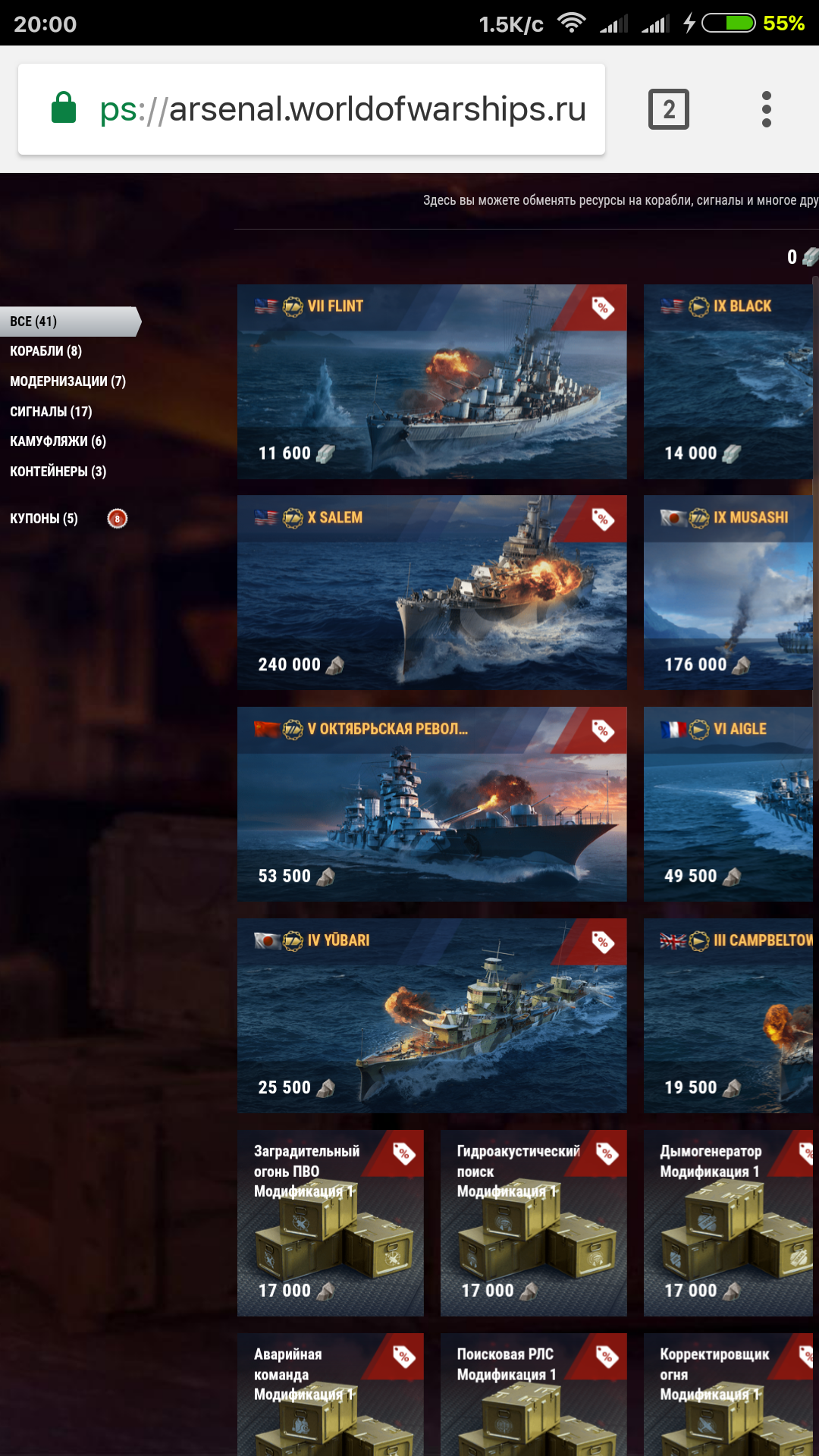Open the КАМУФЛЯЖИ (6) filter
The height and width of the screenshot is (1456, 819).
(x=58, y=441)
